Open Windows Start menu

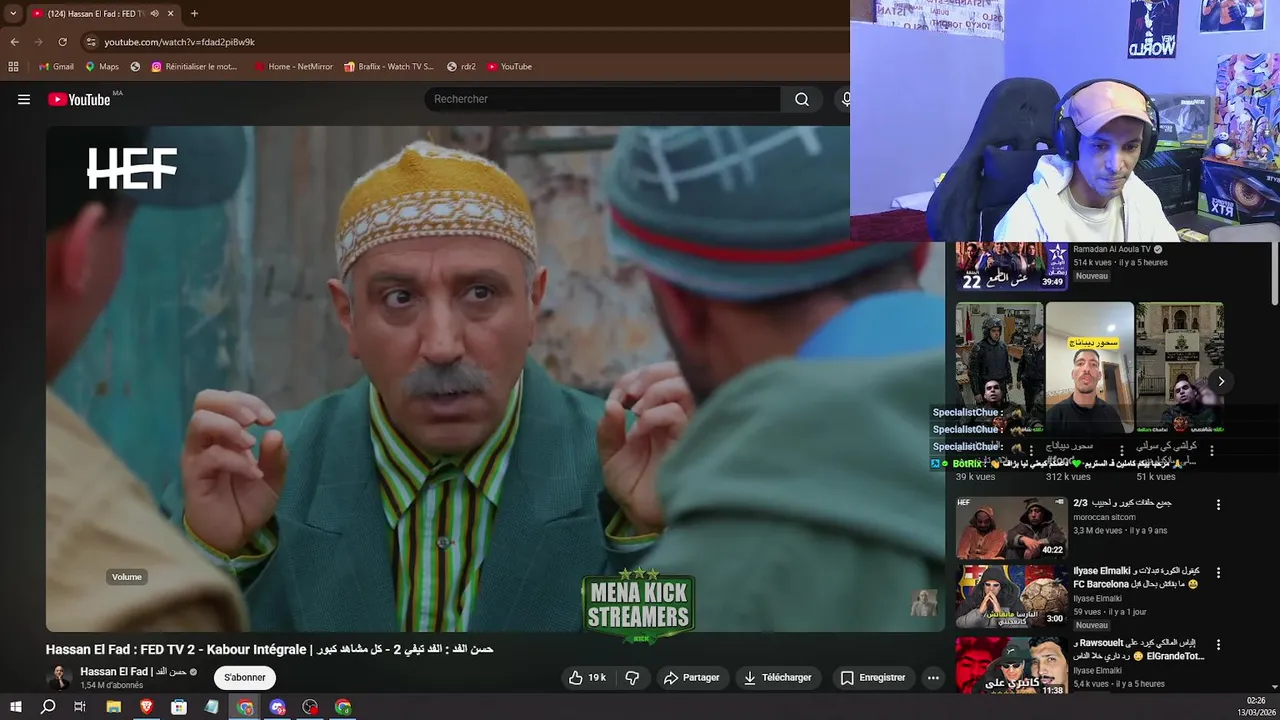click(15, 707)
